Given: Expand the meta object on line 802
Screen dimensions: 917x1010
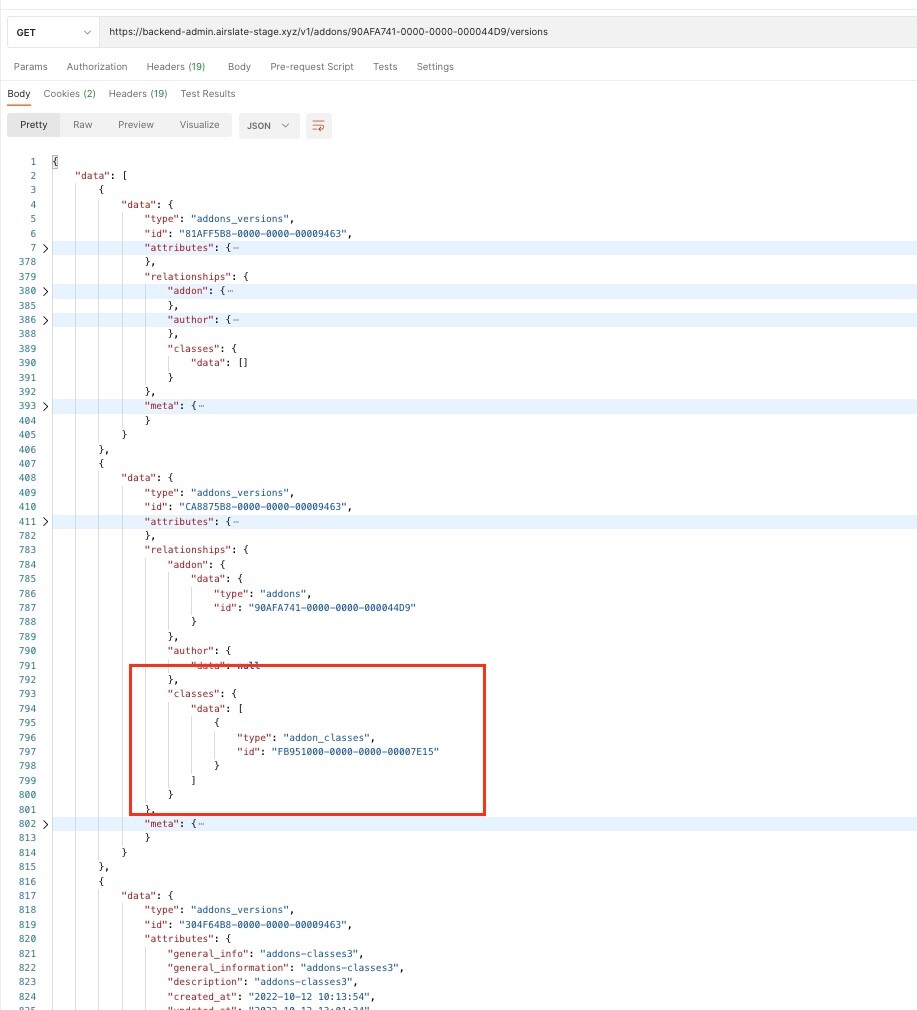Looking at the screenshot, I should point(45,823).
